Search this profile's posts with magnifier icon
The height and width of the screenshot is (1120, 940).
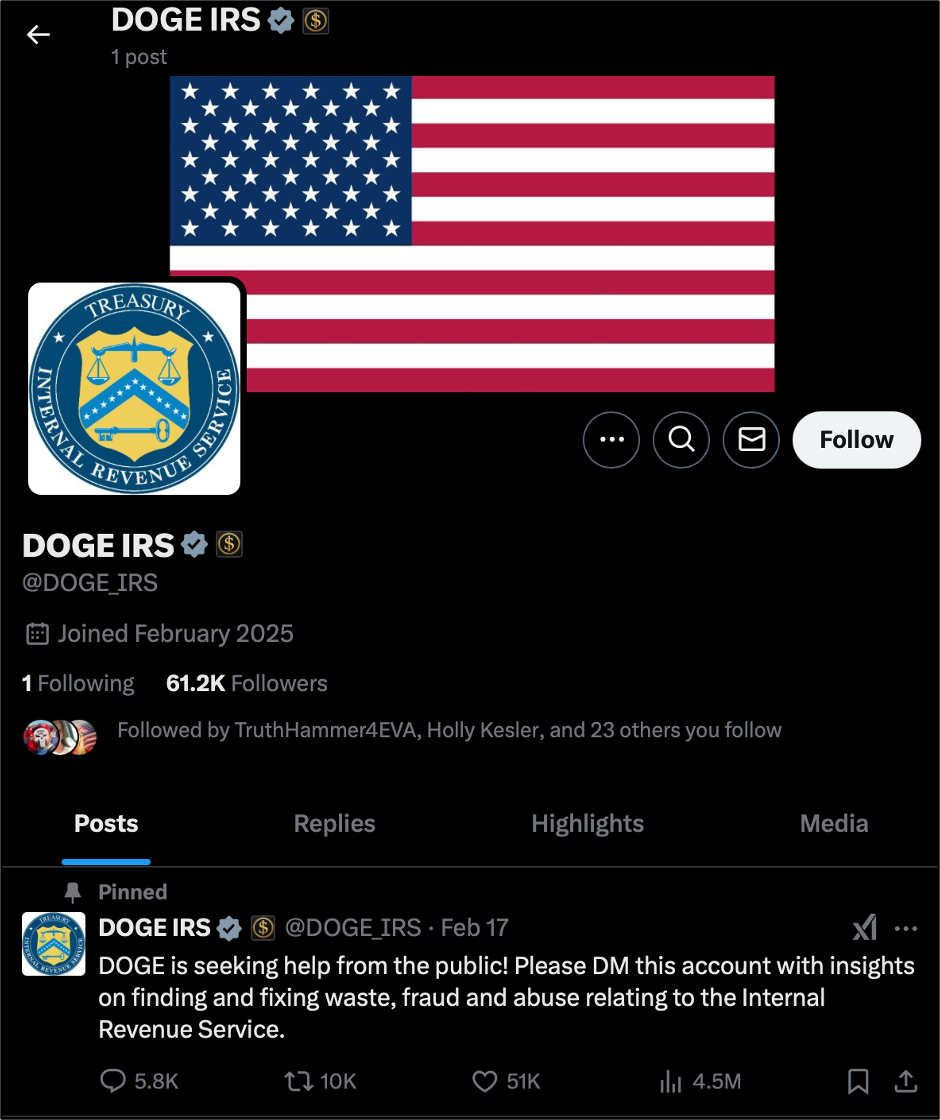[x=681, y=440]
